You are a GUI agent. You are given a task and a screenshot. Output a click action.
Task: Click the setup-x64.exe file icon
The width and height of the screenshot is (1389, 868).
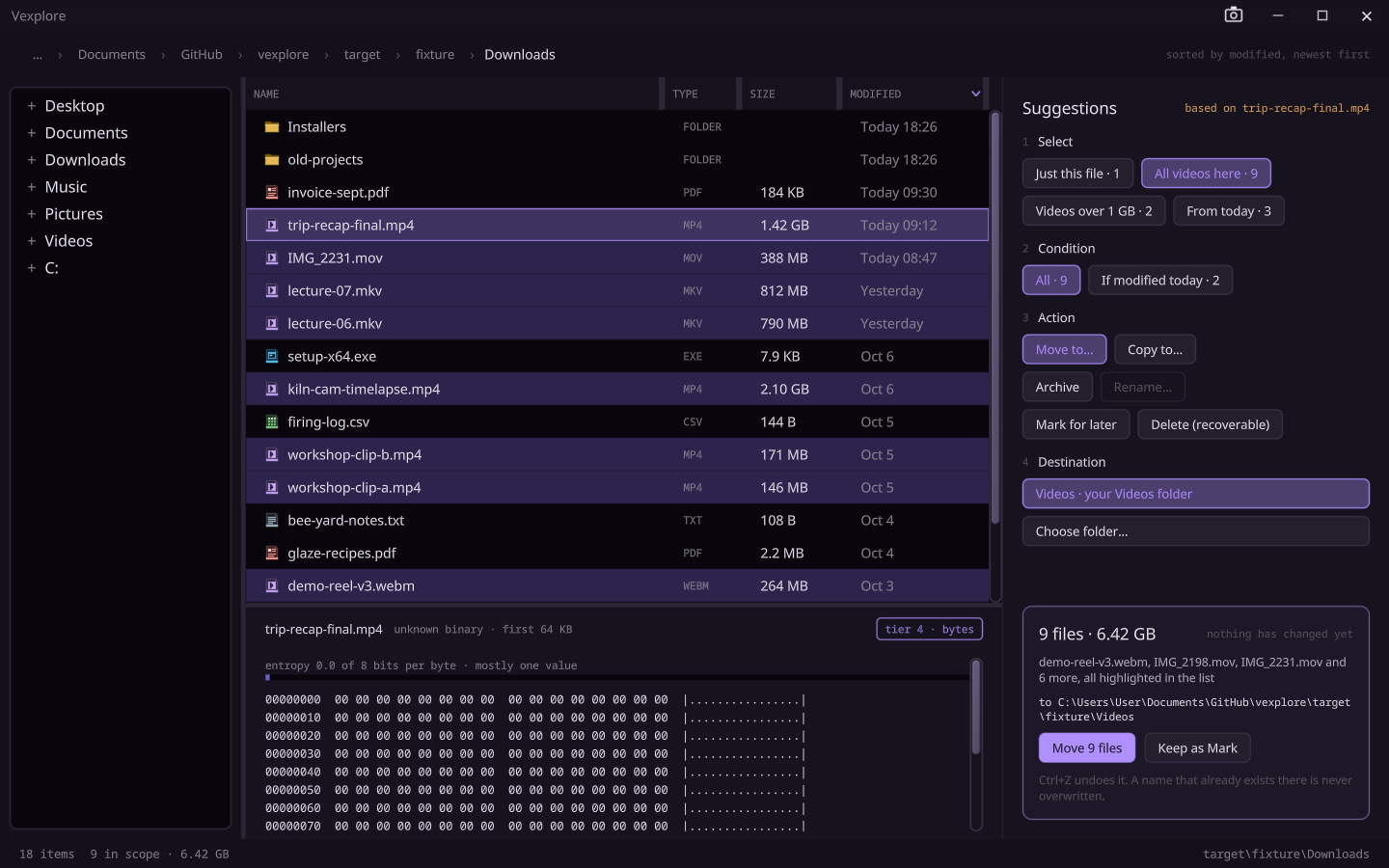pyautogui.click(x=272, y=357)
